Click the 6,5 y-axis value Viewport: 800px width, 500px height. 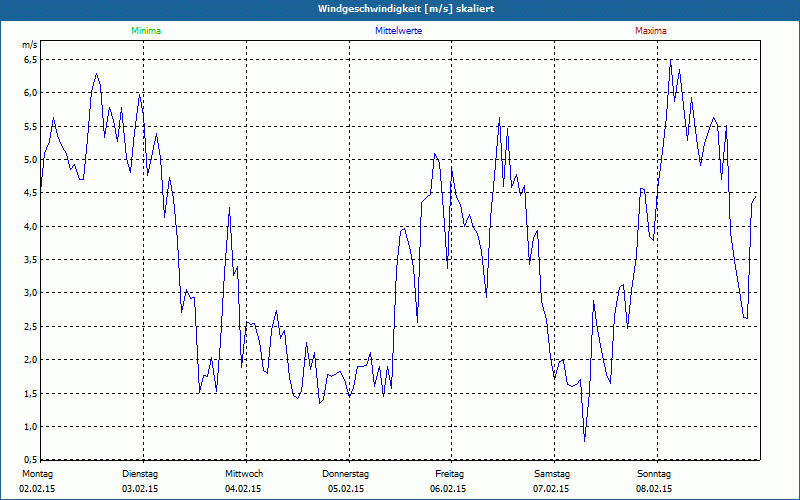pos(30,60)
